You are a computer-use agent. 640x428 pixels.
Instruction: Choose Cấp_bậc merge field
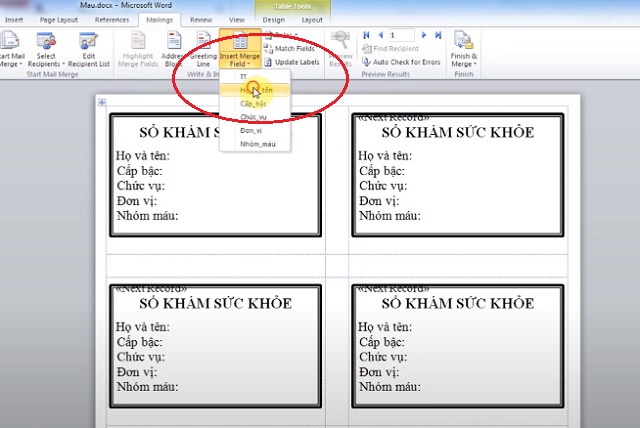click(x=255, y=104)
